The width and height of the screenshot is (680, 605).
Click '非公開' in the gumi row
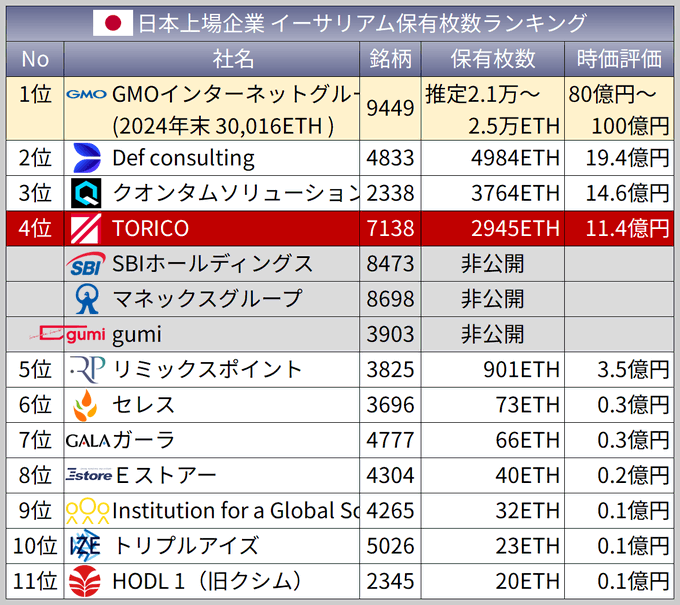point(493,334)
